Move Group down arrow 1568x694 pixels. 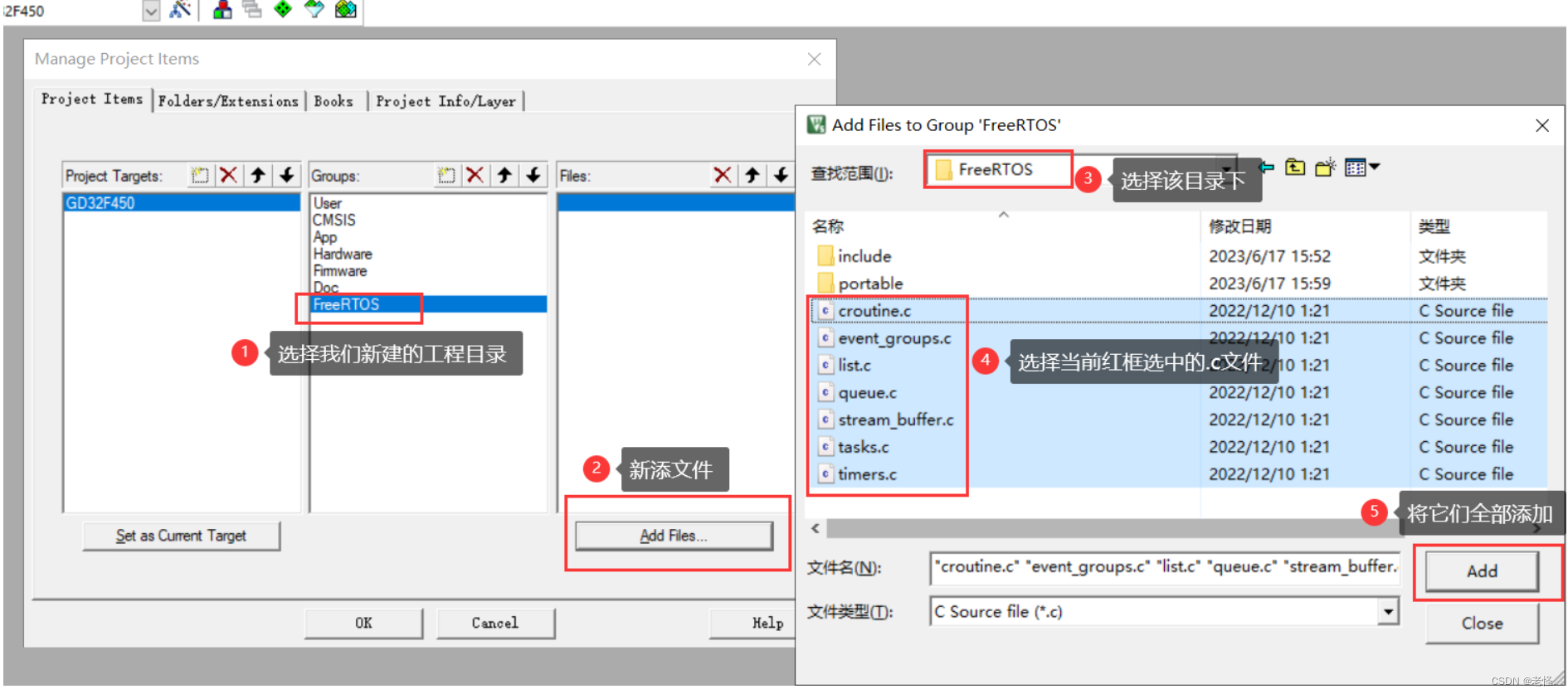(533, 175)
